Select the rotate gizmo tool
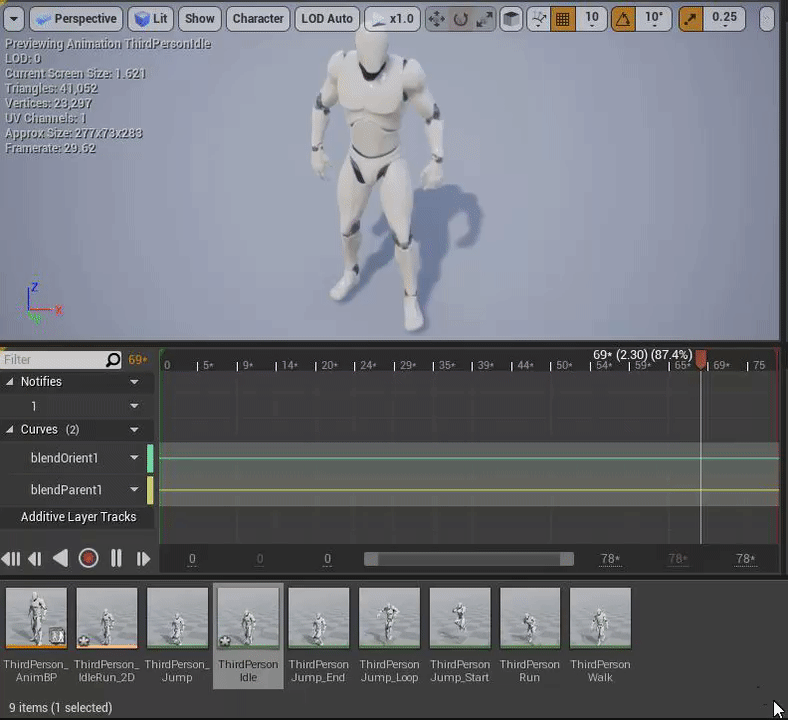This screenshot has width=788, height=720. (x=460, y=19)
